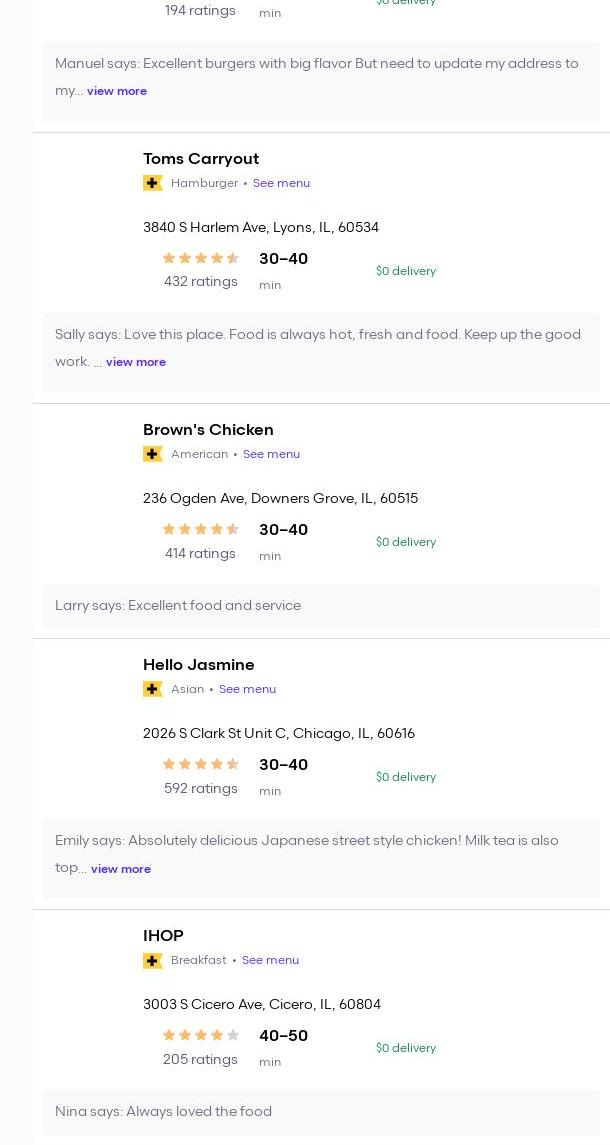Click the star rating for IHOP

(200, 1035)
